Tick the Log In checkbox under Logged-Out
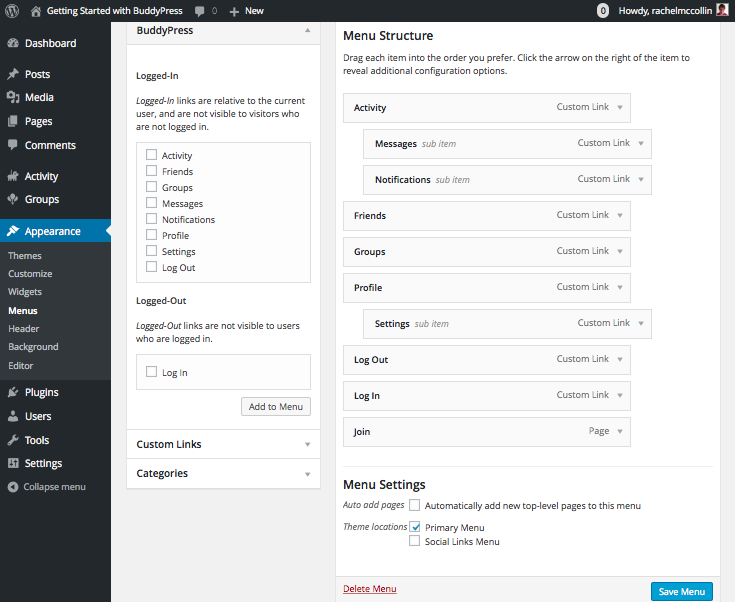The image size is (735, 602). 151,372
